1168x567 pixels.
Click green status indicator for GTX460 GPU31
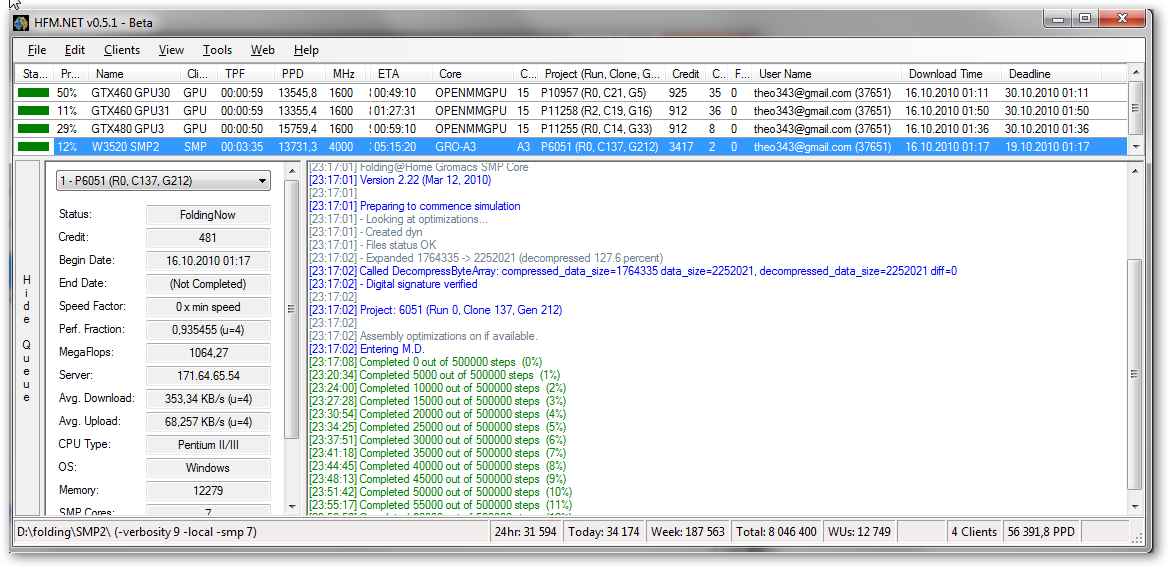[x=33, y=111]
